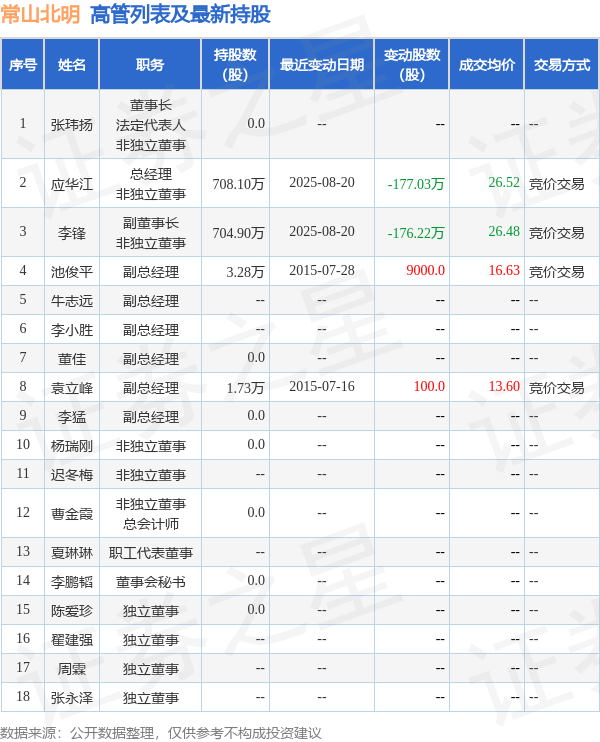
Task: Click the 持股数(股) column header
Action: pos(235,65)
